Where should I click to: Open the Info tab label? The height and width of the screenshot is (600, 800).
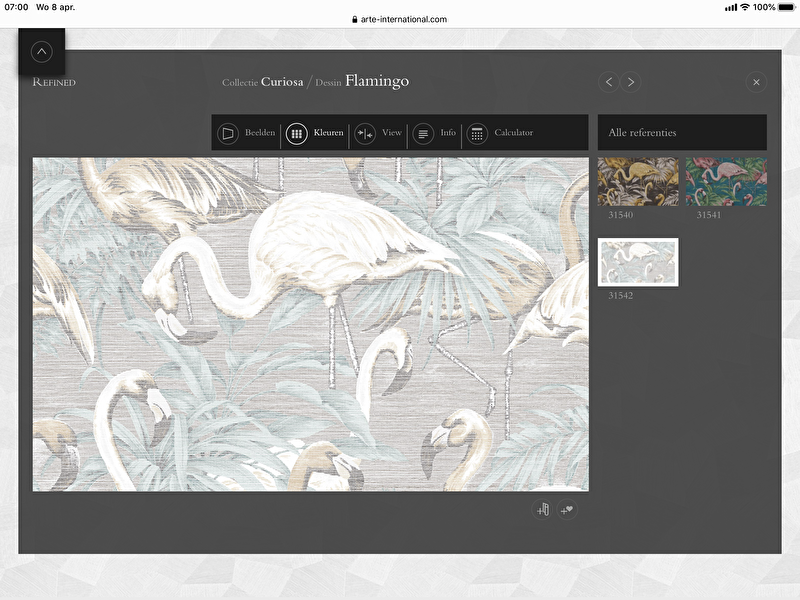tap(448, 133)
